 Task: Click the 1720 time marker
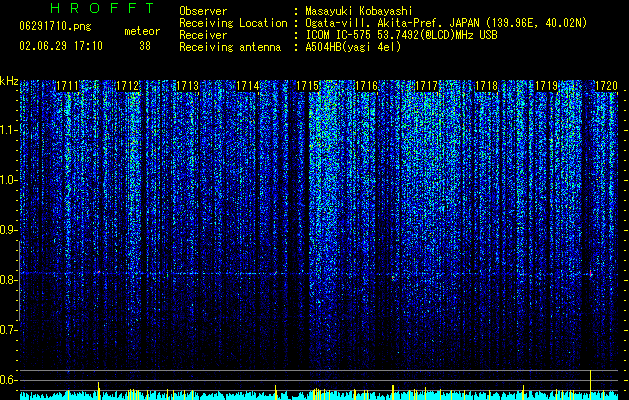606,86
